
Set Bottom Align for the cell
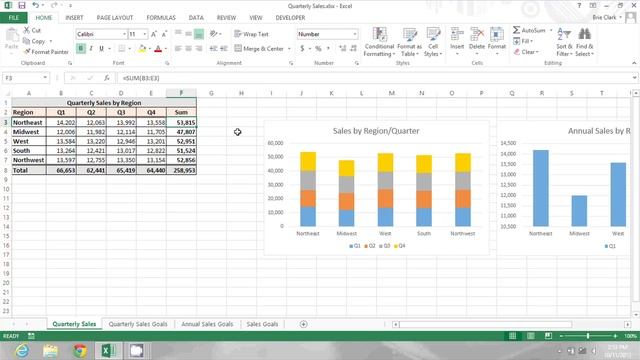coord(199,34)
